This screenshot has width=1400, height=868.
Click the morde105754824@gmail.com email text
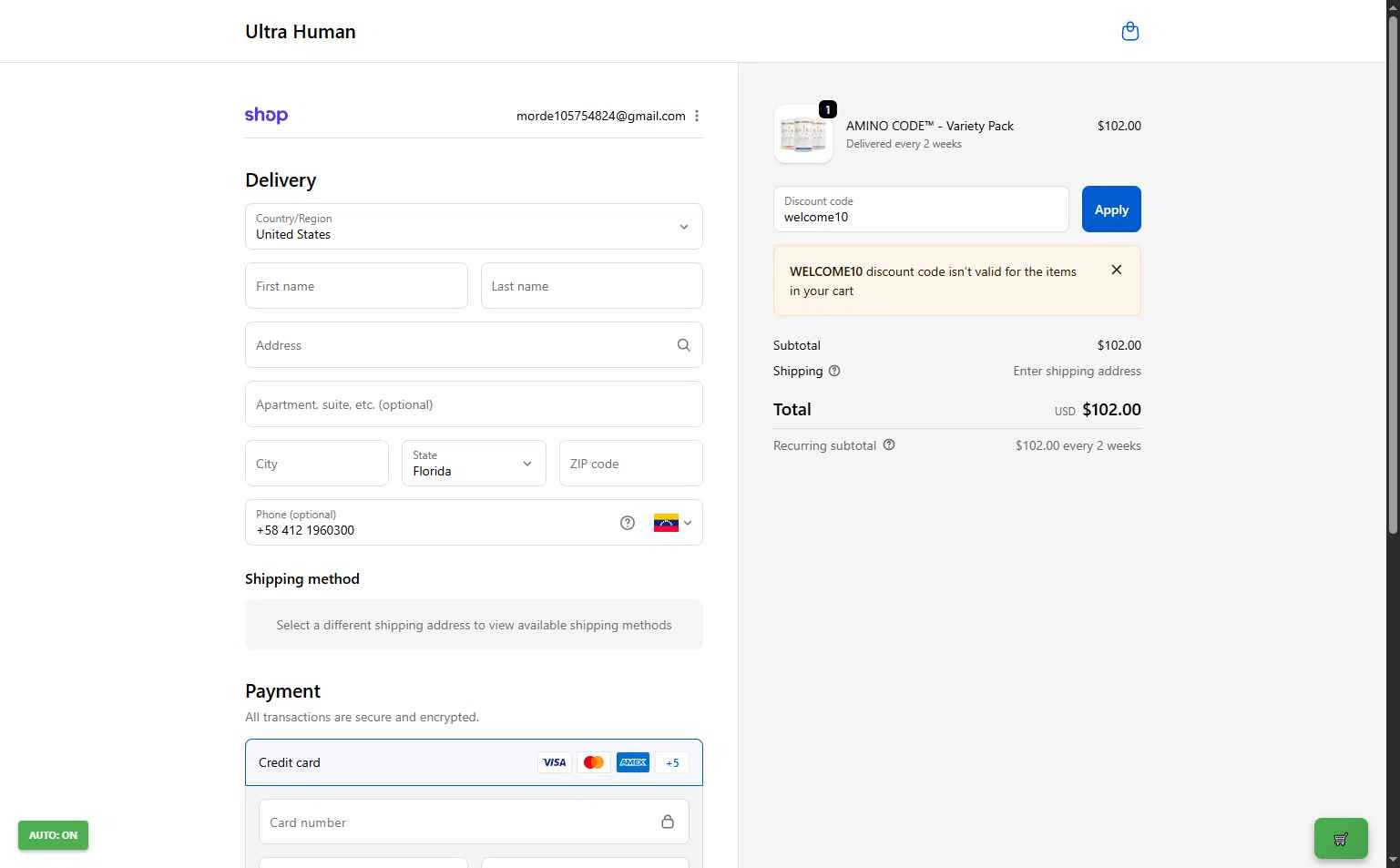[601, 116]
